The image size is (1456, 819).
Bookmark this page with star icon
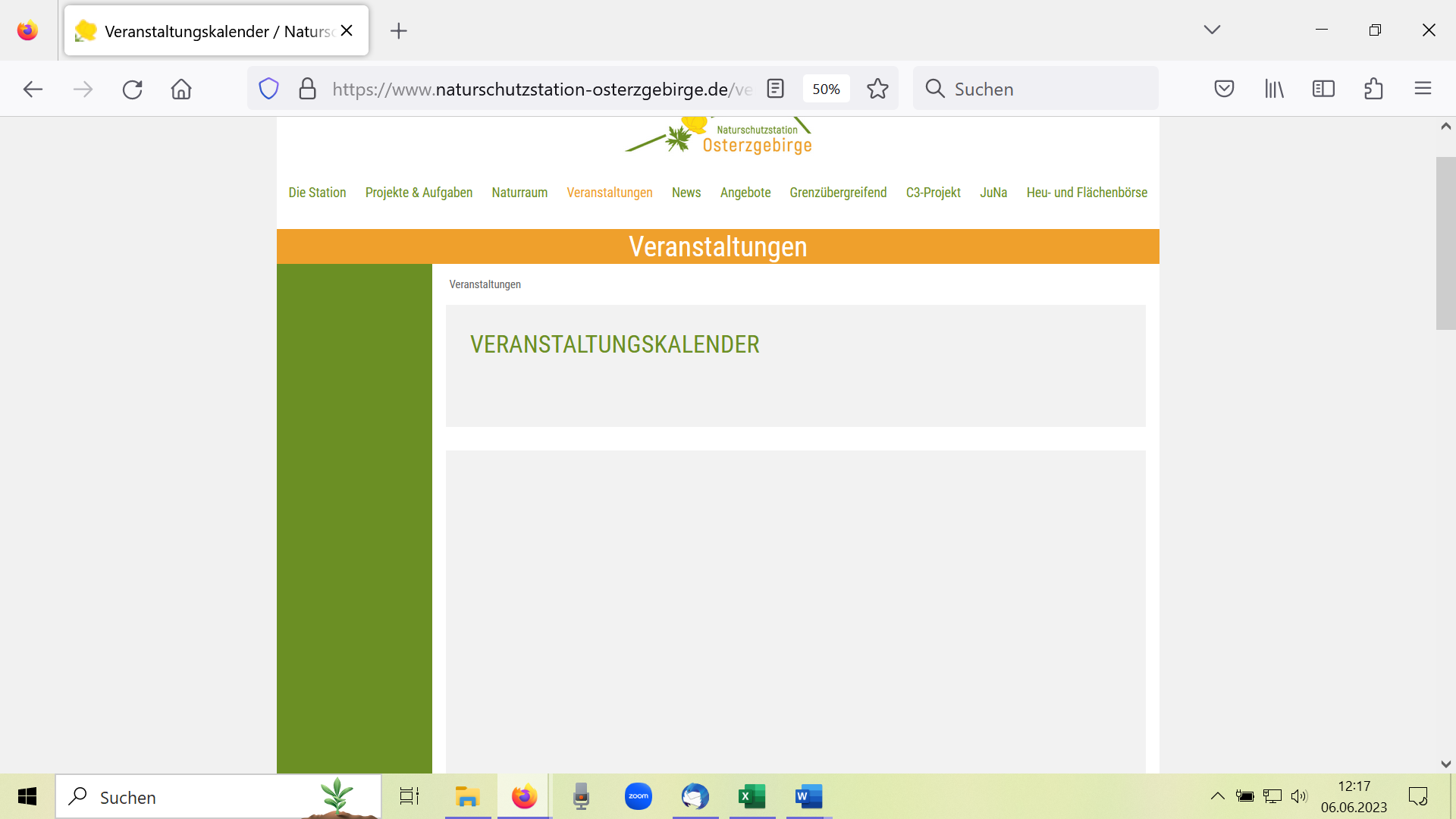pos(877,89)
